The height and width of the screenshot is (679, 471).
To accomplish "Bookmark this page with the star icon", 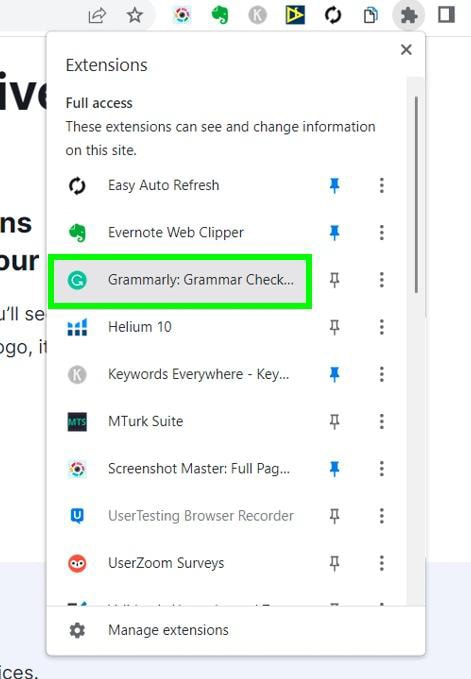I will click(135, 16).
